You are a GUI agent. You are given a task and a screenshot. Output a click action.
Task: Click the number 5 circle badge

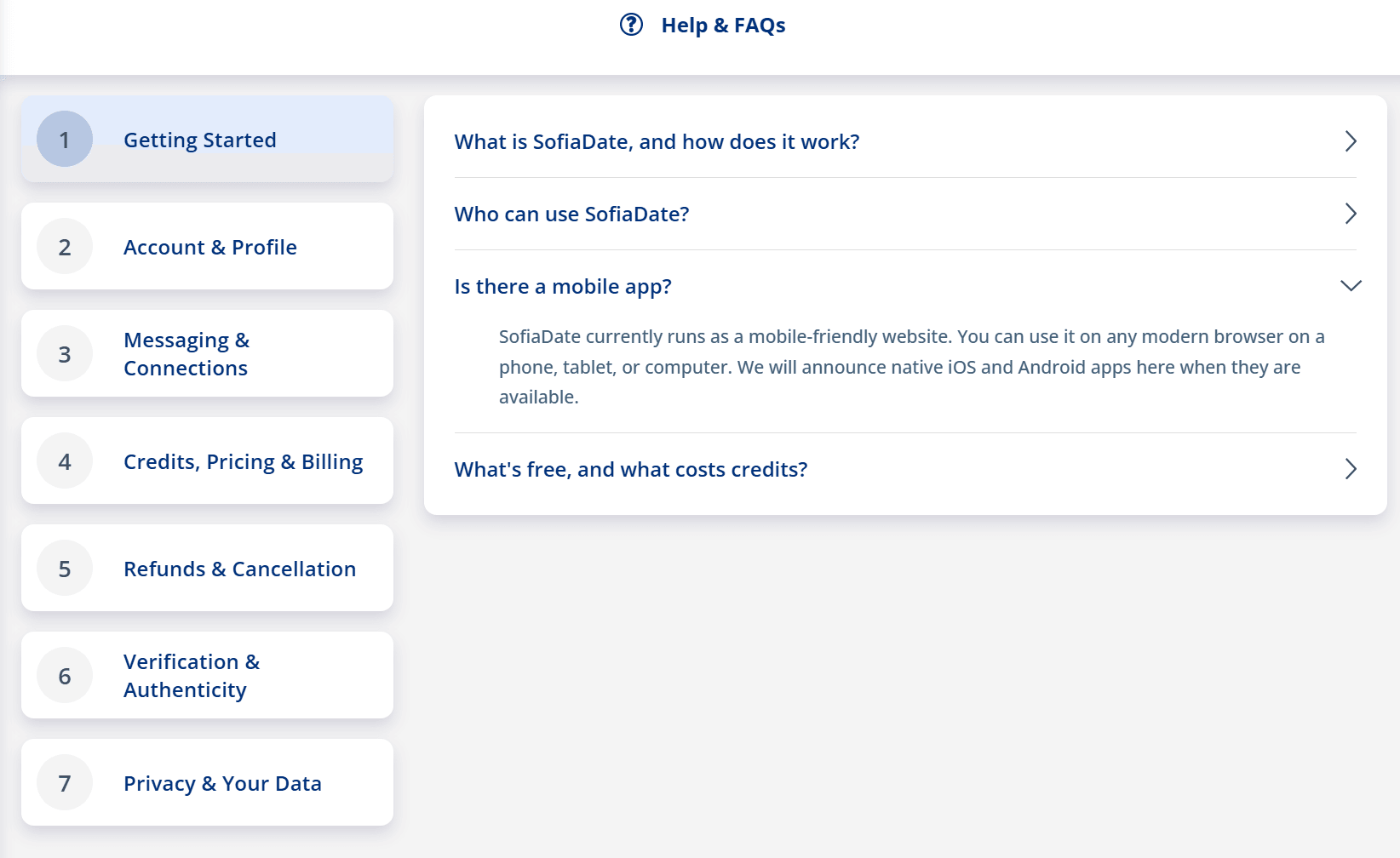[x=65, y=568]
